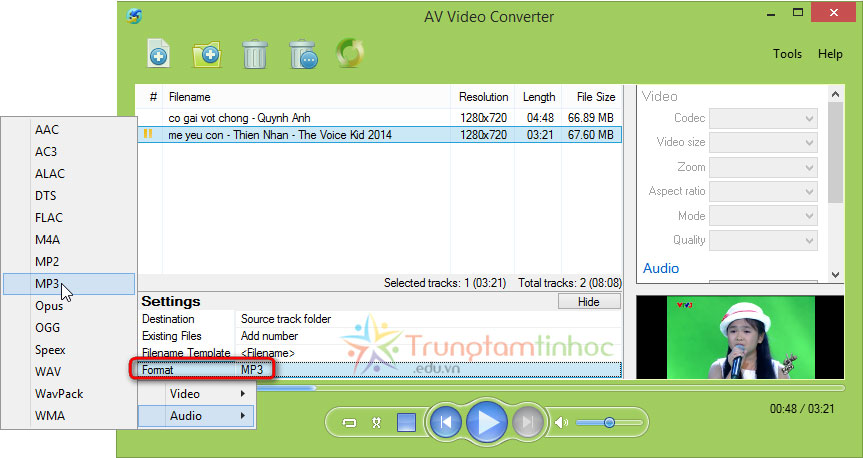The height and width of the screenshot is (458, 863).
Task: Stop playback with the square button
Action: 406,423
